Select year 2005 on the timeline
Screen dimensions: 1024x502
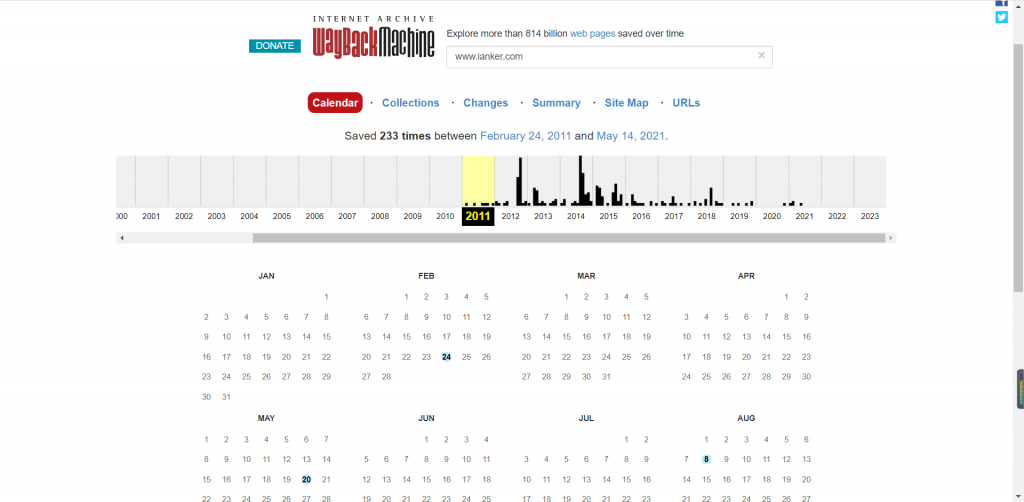[282, 216]
